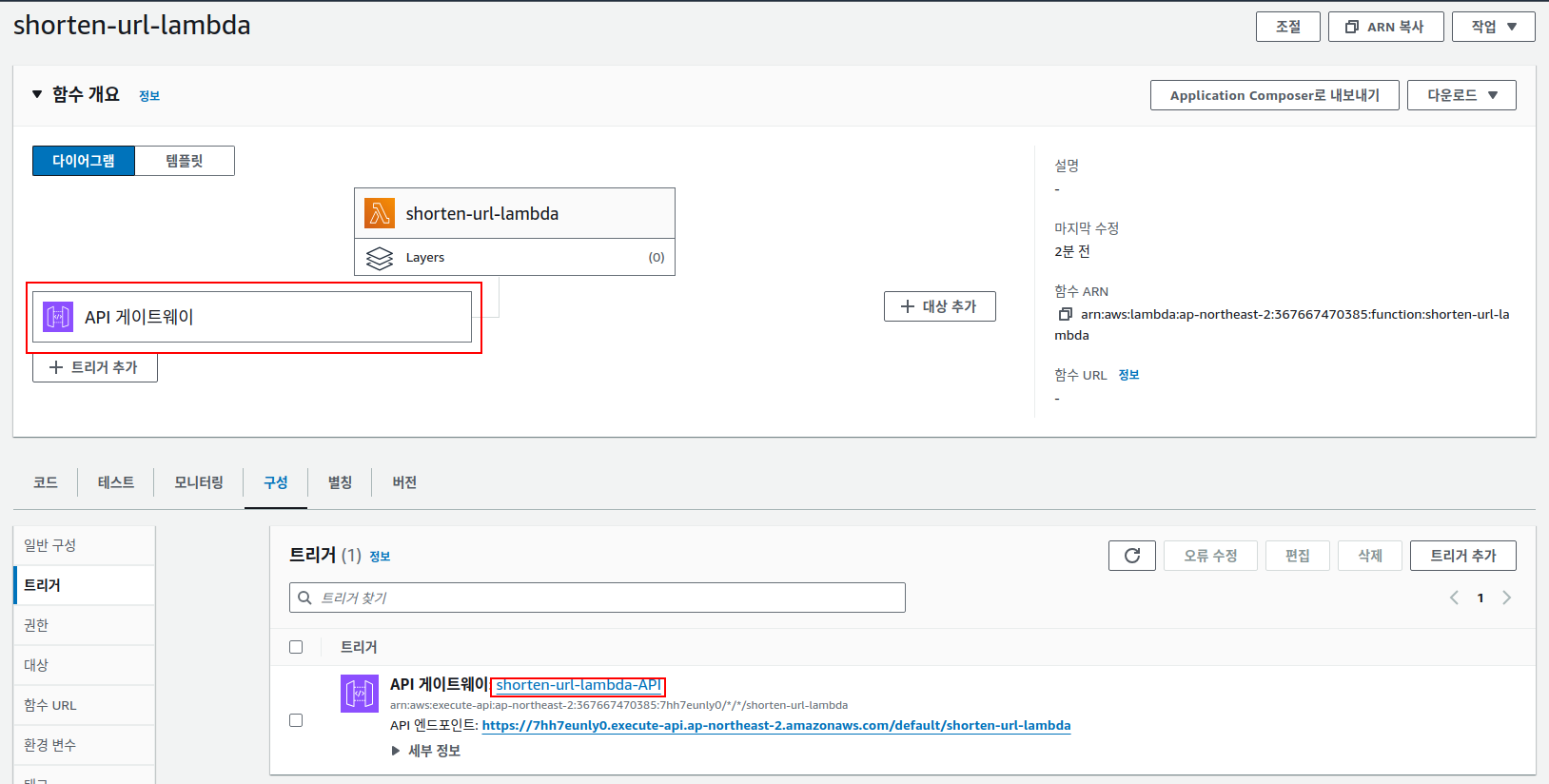The height and width of the screenshot is (784, 1549).
Task: Click the Layers row in diagram
Action: 515,257
